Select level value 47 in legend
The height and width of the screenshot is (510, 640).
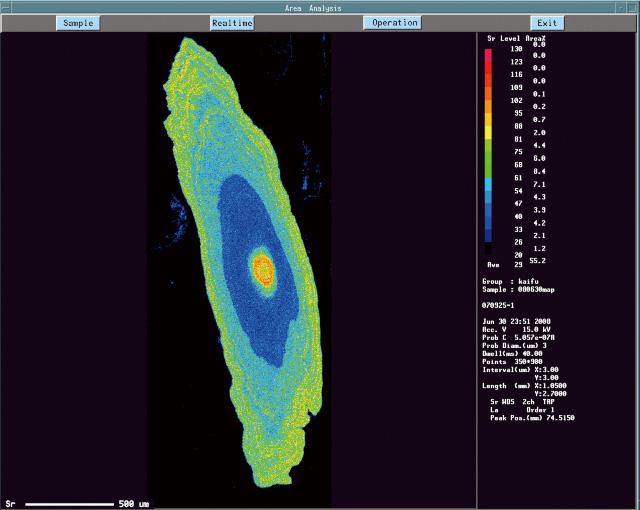pyautogui.click(x=518, y=204)
